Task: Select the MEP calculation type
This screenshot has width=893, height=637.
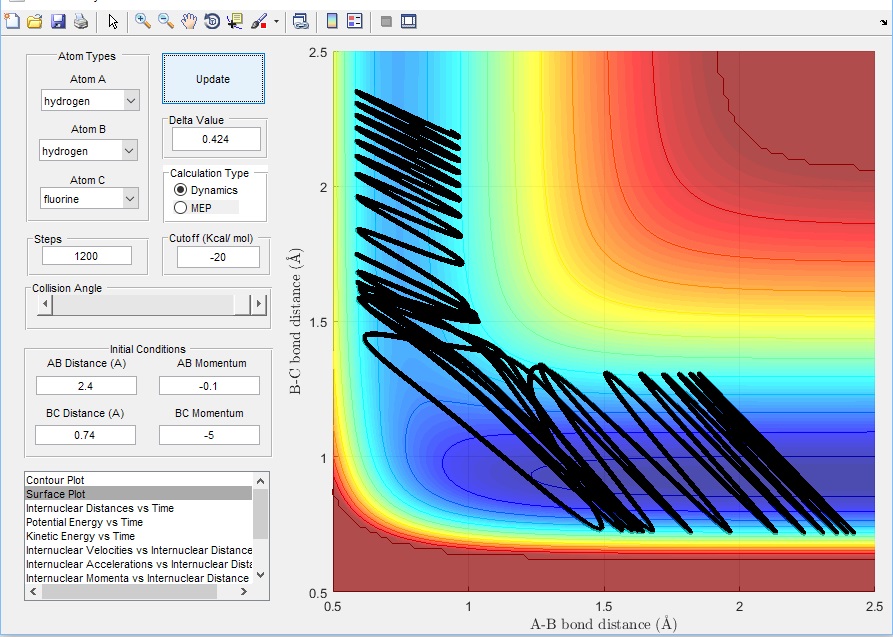Action: tap(181, 207)
